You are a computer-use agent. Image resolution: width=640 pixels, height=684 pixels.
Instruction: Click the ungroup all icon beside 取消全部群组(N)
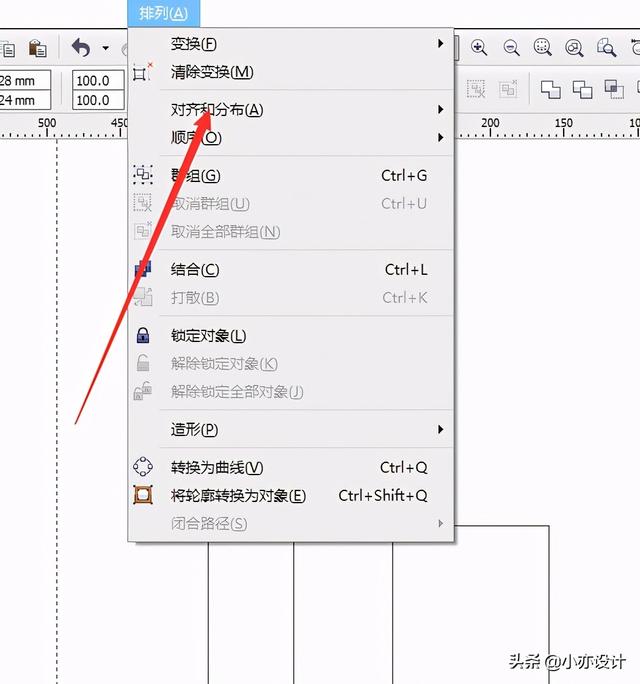143,231
